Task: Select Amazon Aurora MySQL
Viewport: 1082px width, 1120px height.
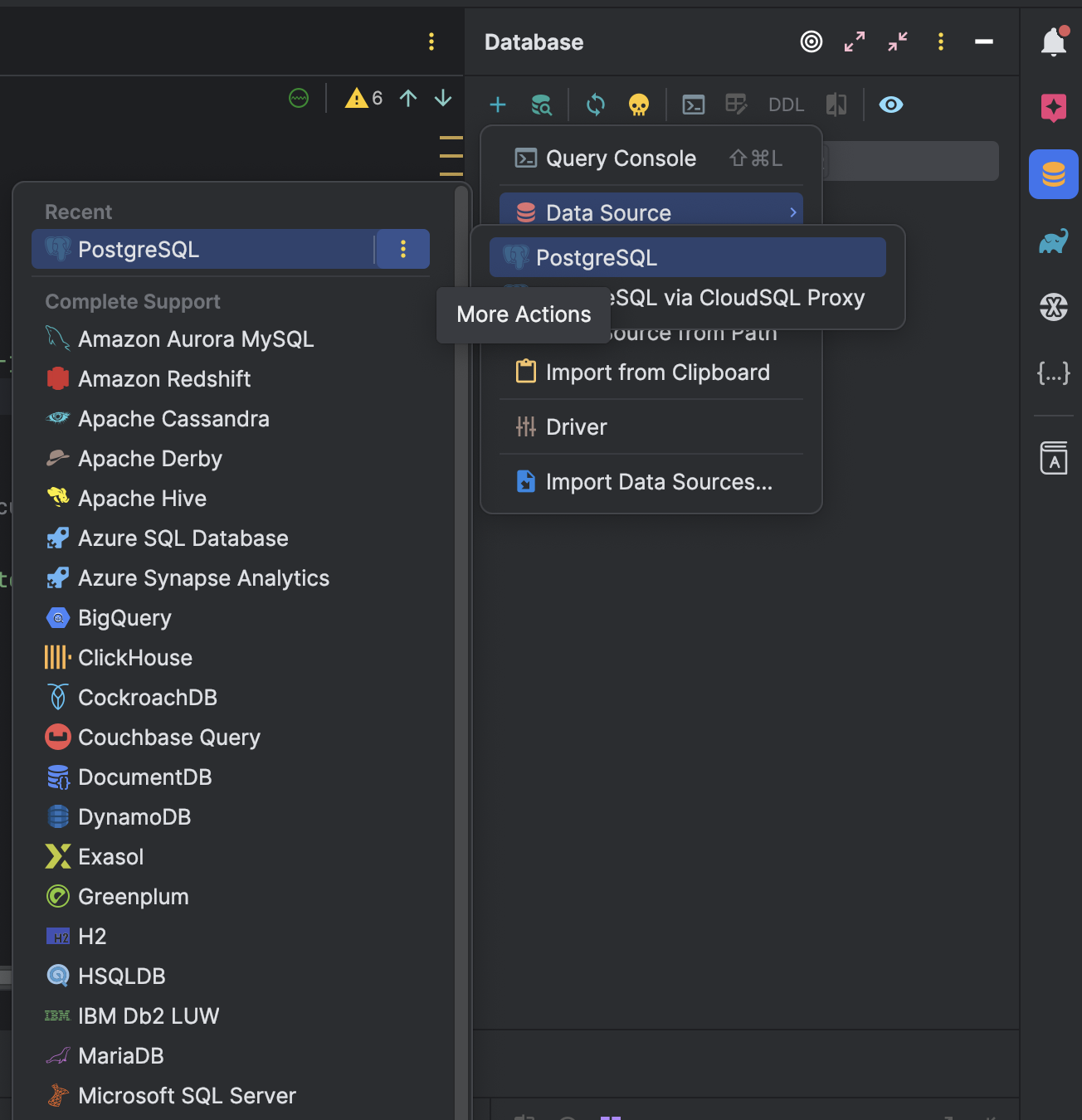Action: (x=231, y=339)
